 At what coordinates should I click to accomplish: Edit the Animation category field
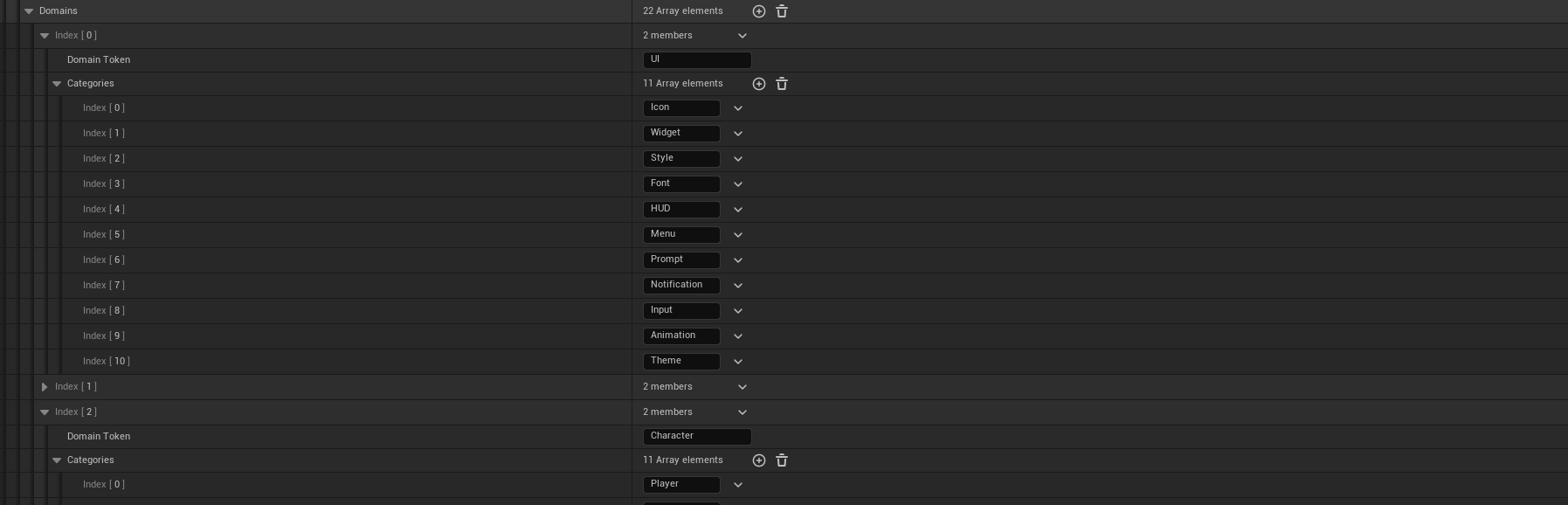(681, 336)
